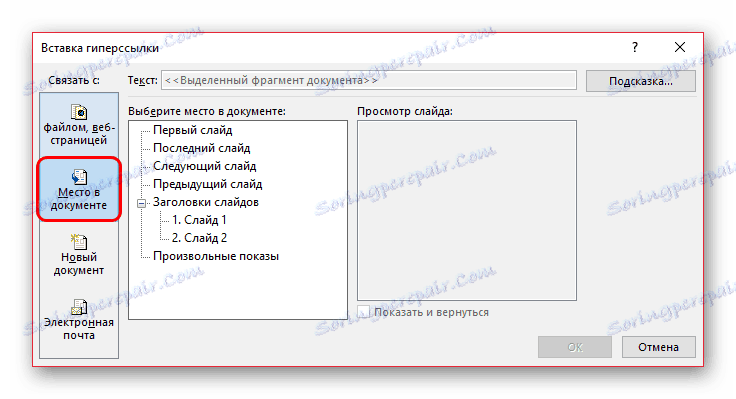Choose the 'Новый документ' icon
The height and width of the screenshot is (399, 736).
(79, 242)
